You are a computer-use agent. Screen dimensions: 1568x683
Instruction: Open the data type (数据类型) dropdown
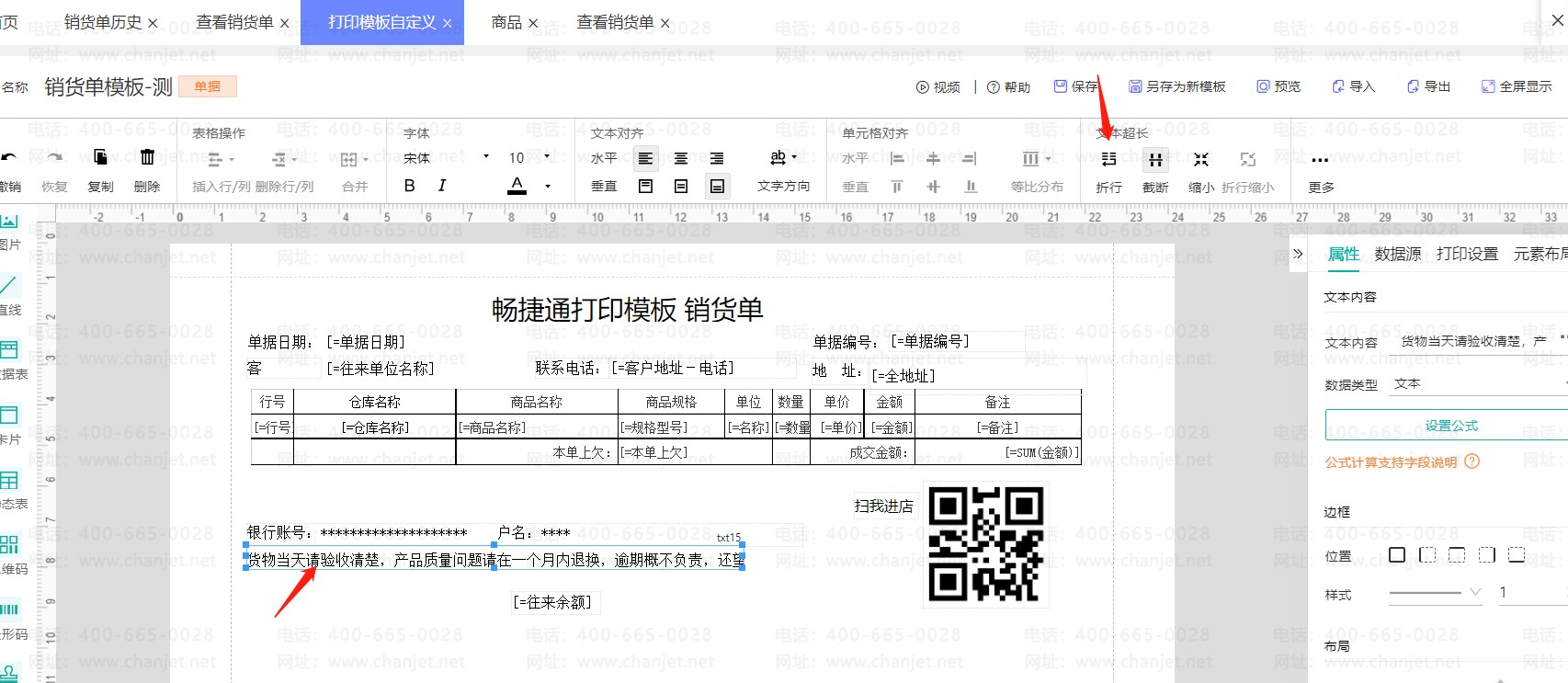point(1478,384)
